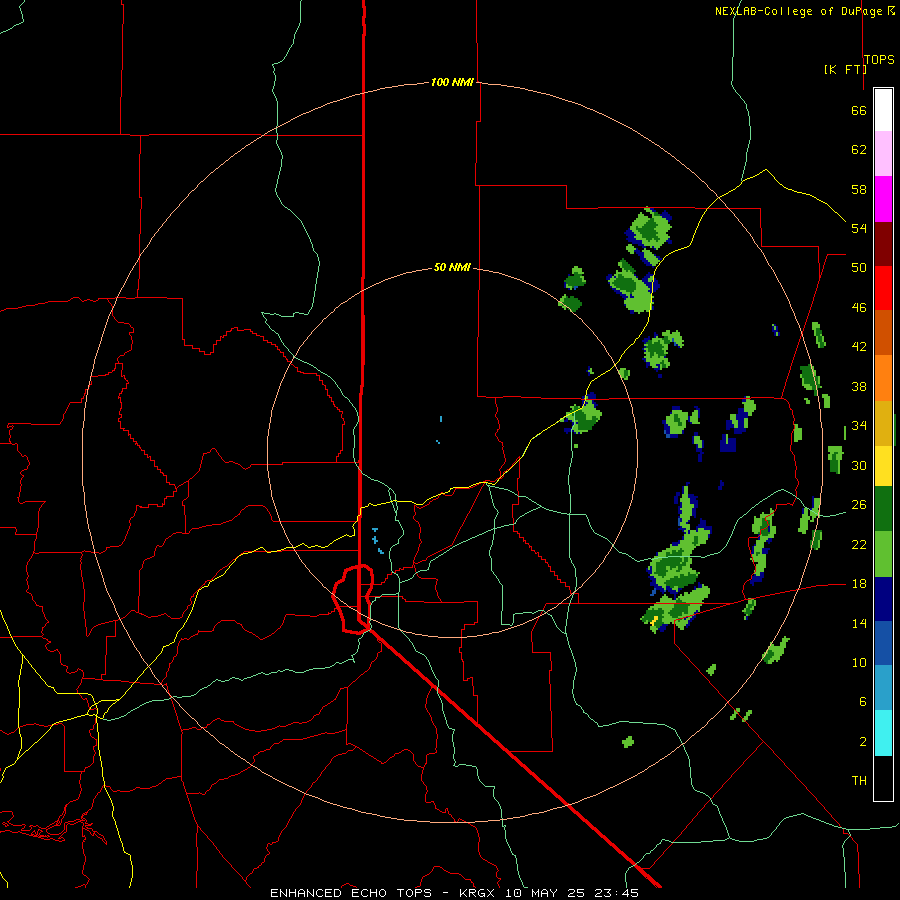Screen dimensions: 900x900
Task: Click the 42 scale label
Action: [859, 347]
